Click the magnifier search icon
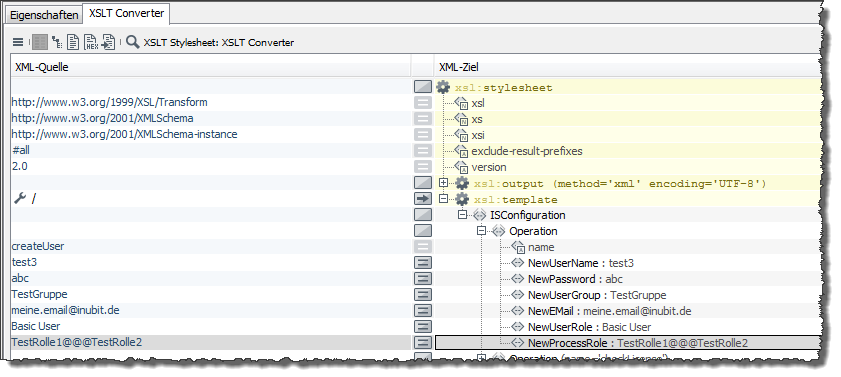 [x=133, y=42]
